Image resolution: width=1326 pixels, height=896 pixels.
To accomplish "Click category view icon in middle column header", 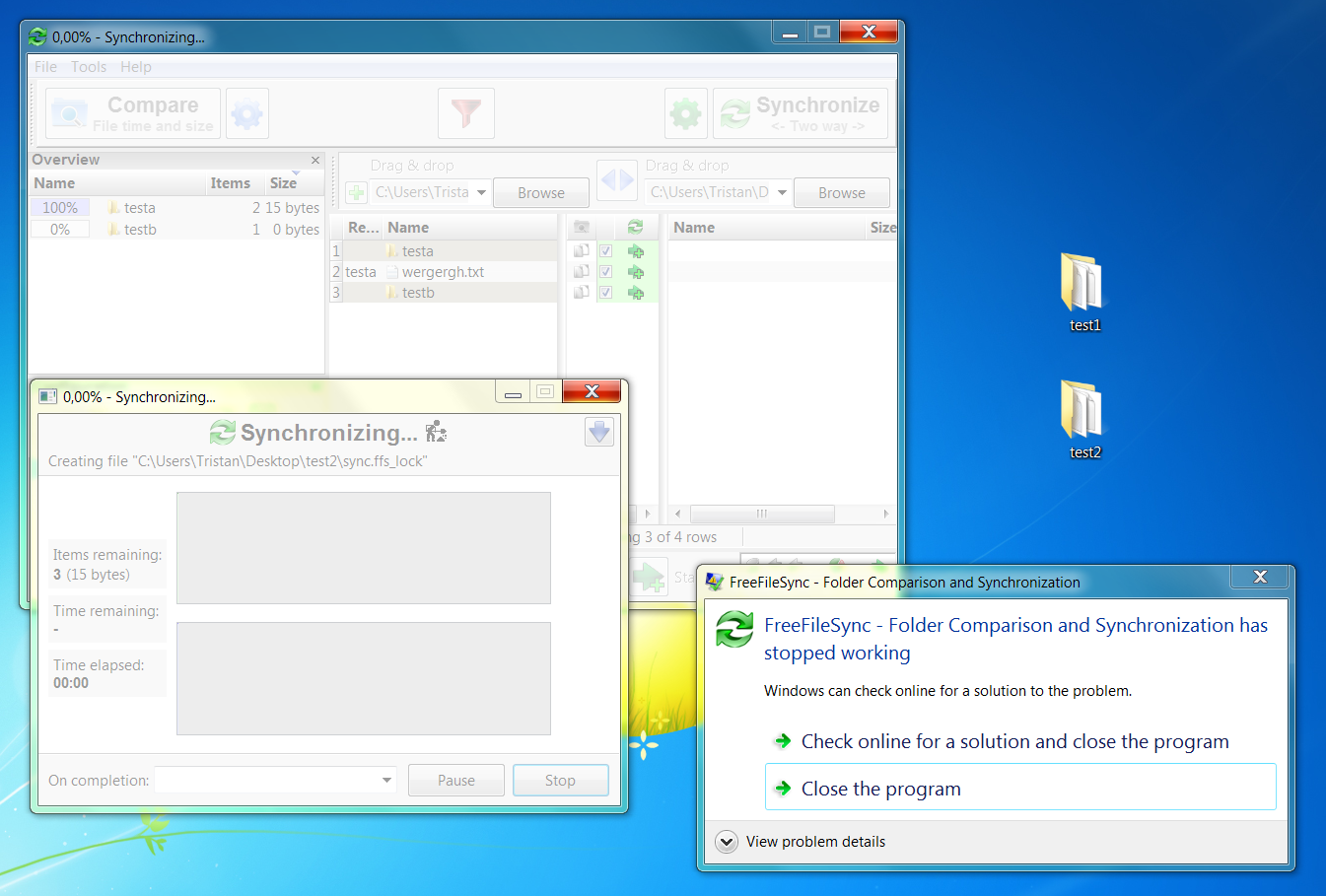I will tap(582, 228).
